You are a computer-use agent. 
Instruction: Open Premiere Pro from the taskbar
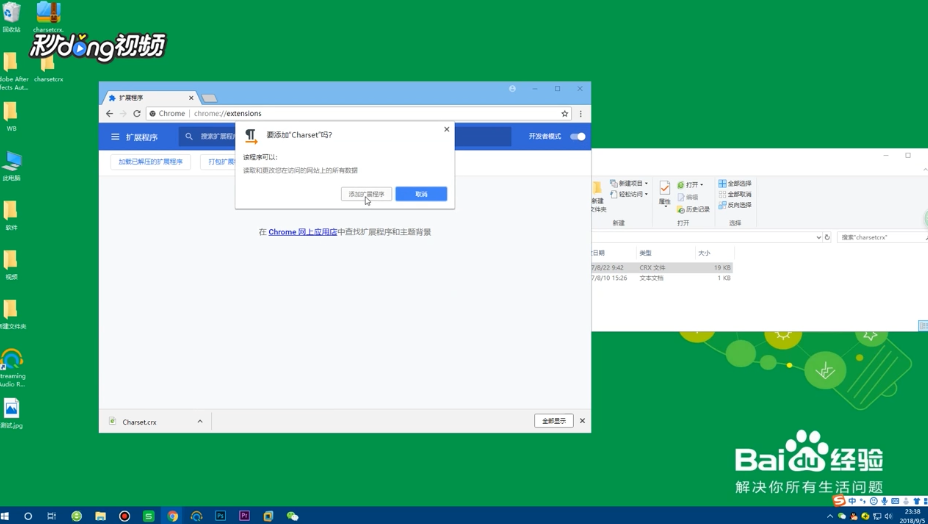pos(244,516)
